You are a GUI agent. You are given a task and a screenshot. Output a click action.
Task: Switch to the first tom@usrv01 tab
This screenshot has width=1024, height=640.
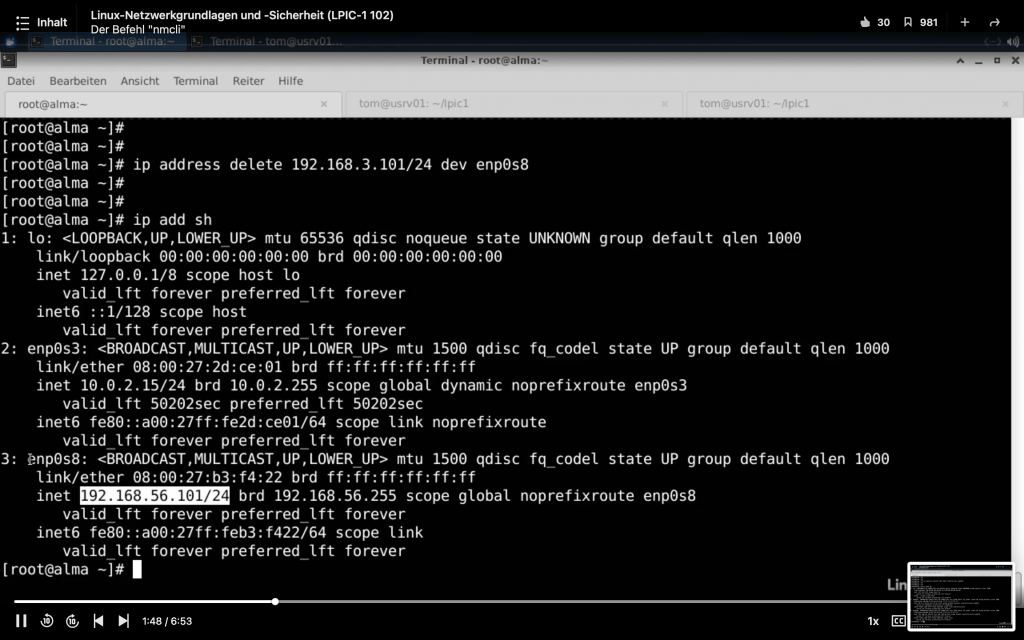coord(414,104)
